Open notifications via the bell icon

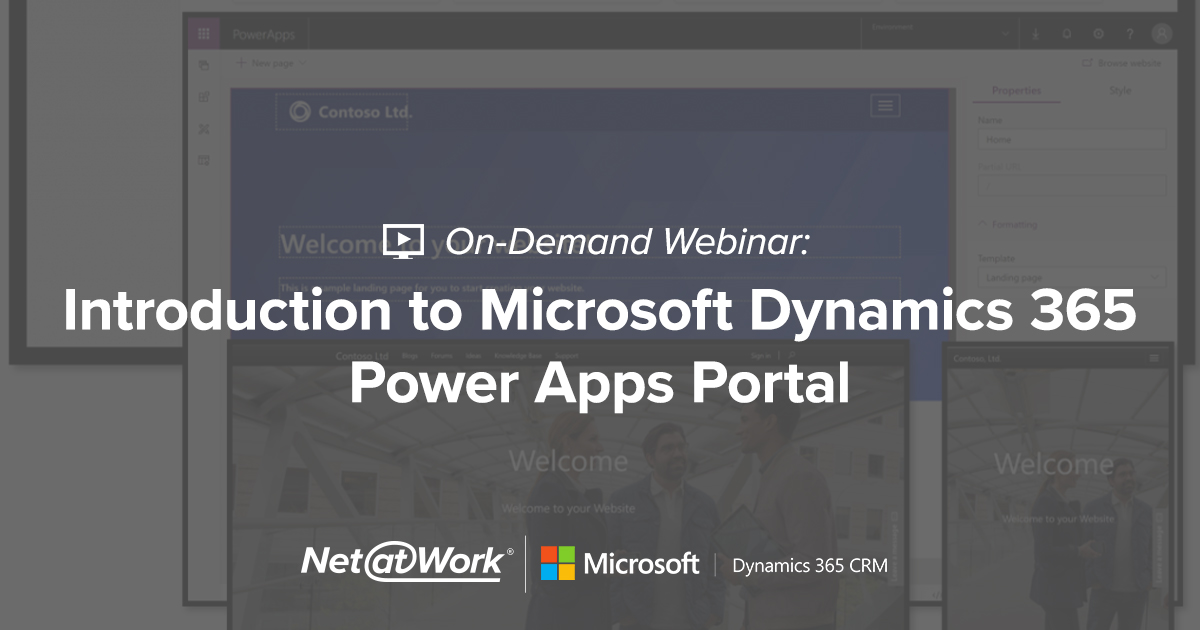[x=1066, y=33]
